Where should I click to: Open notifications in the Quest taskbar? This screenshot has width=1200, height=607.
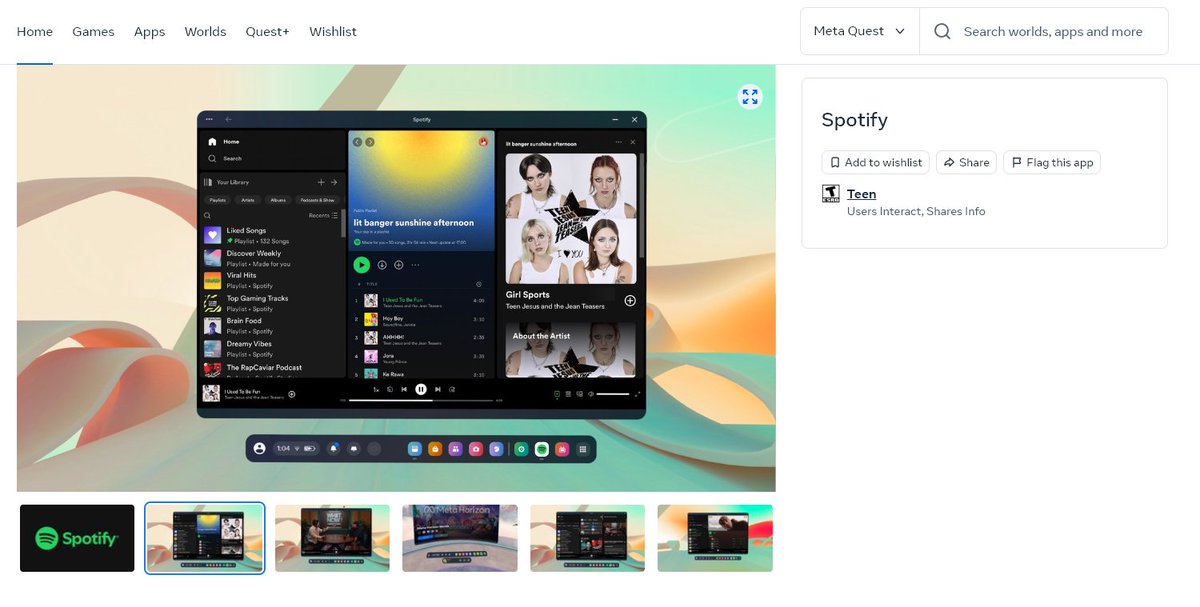point(334,449)
